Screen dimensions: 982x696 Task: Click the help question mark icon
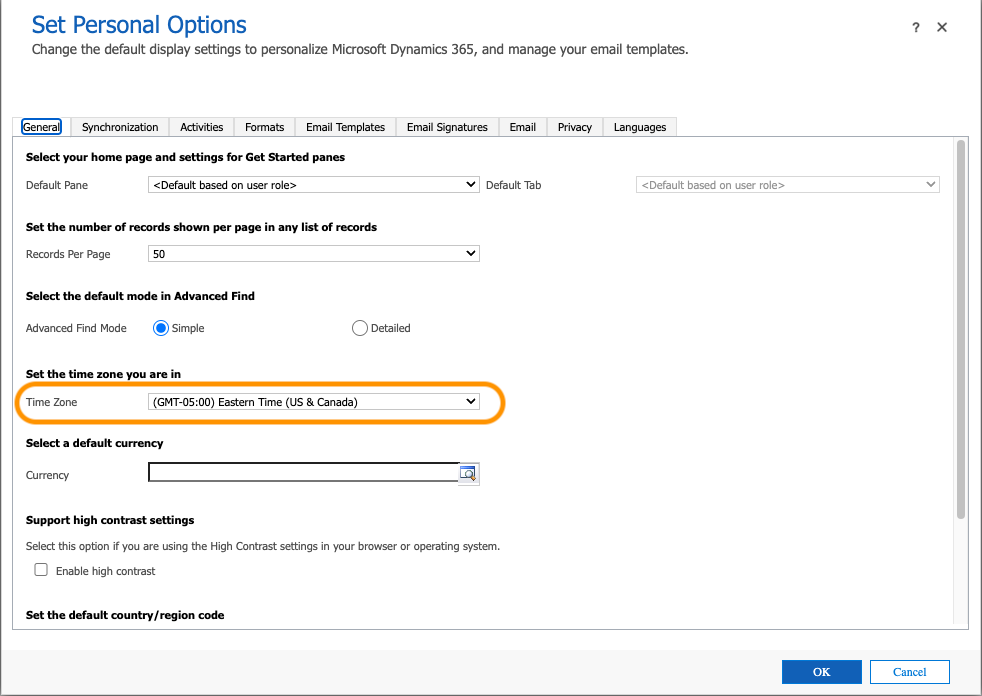point(915,28)
